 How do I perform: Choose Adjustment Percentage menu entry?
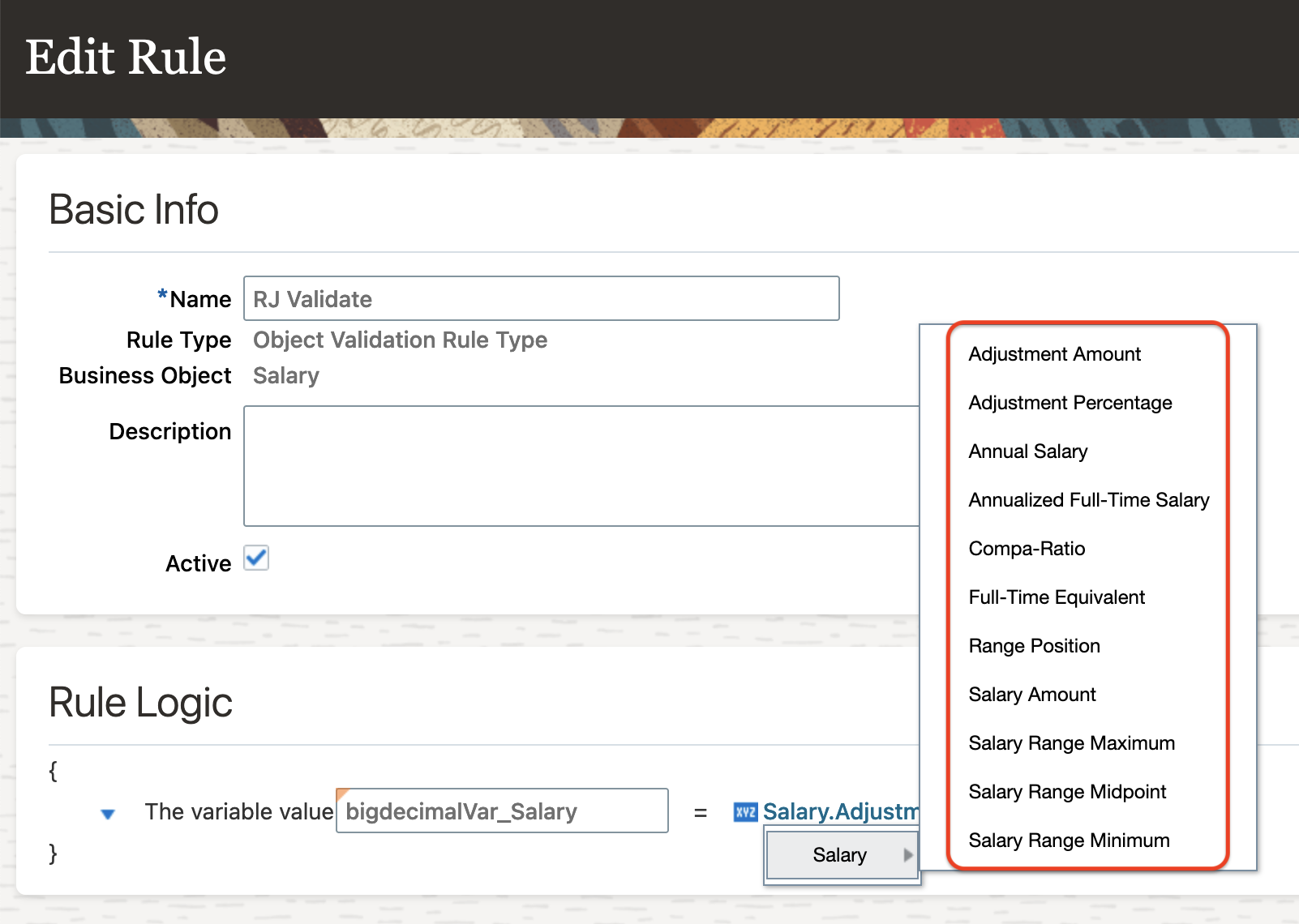coord(1070,403)
